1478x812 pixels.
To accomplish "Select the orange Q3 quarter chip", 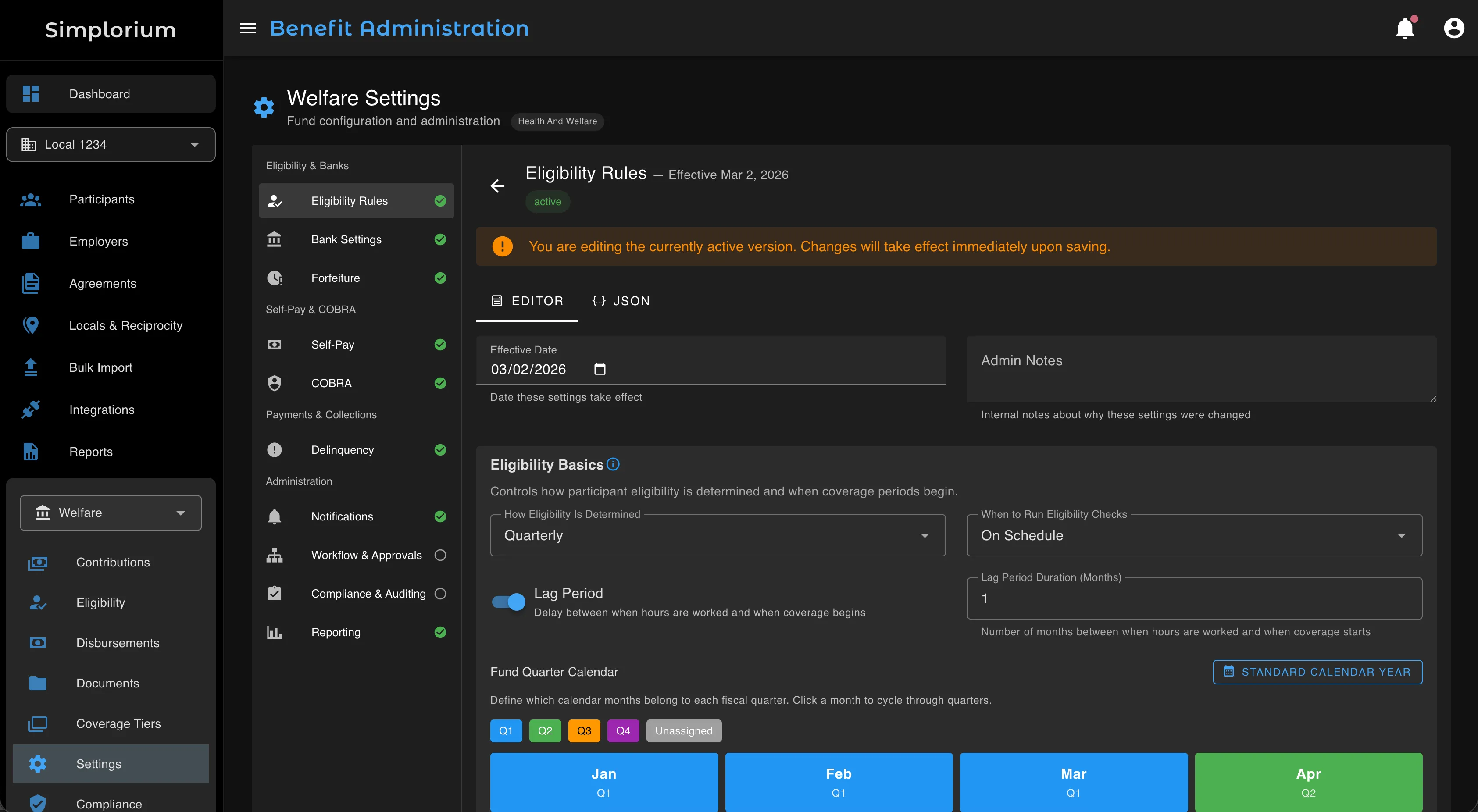I will tap(583, 730).
